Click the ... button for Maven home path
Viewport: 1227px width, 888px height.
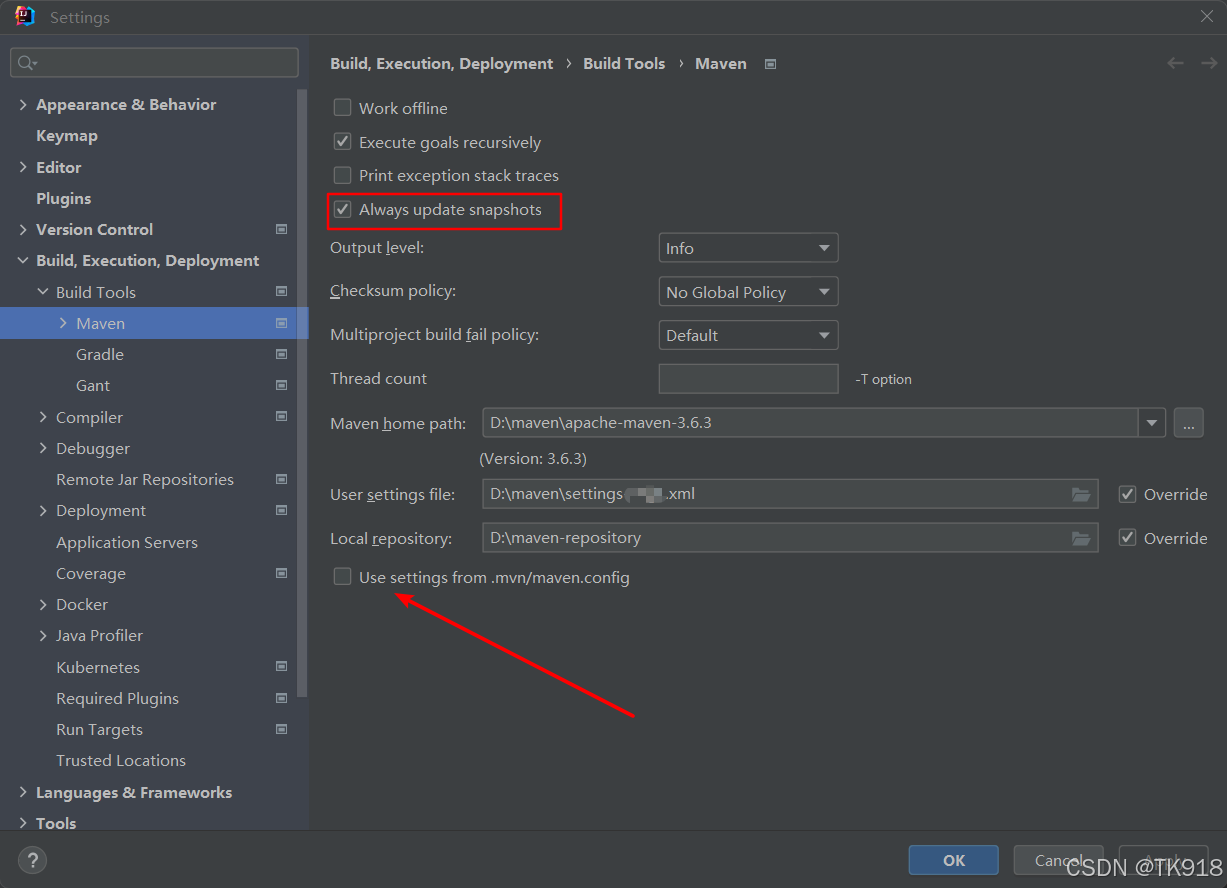(x=1188, y=423)
